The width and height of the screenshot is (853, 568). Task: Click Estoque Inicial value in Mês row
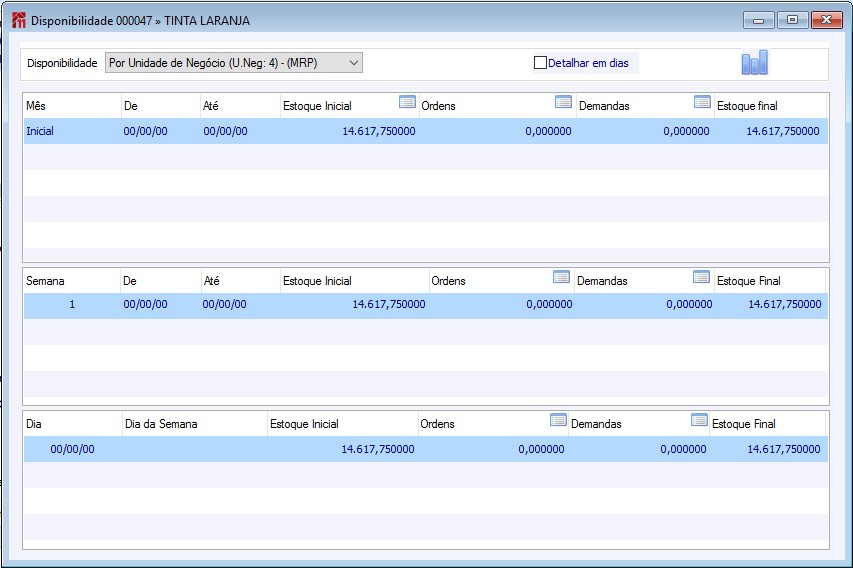pyautogui.click(x=379, y=131)
